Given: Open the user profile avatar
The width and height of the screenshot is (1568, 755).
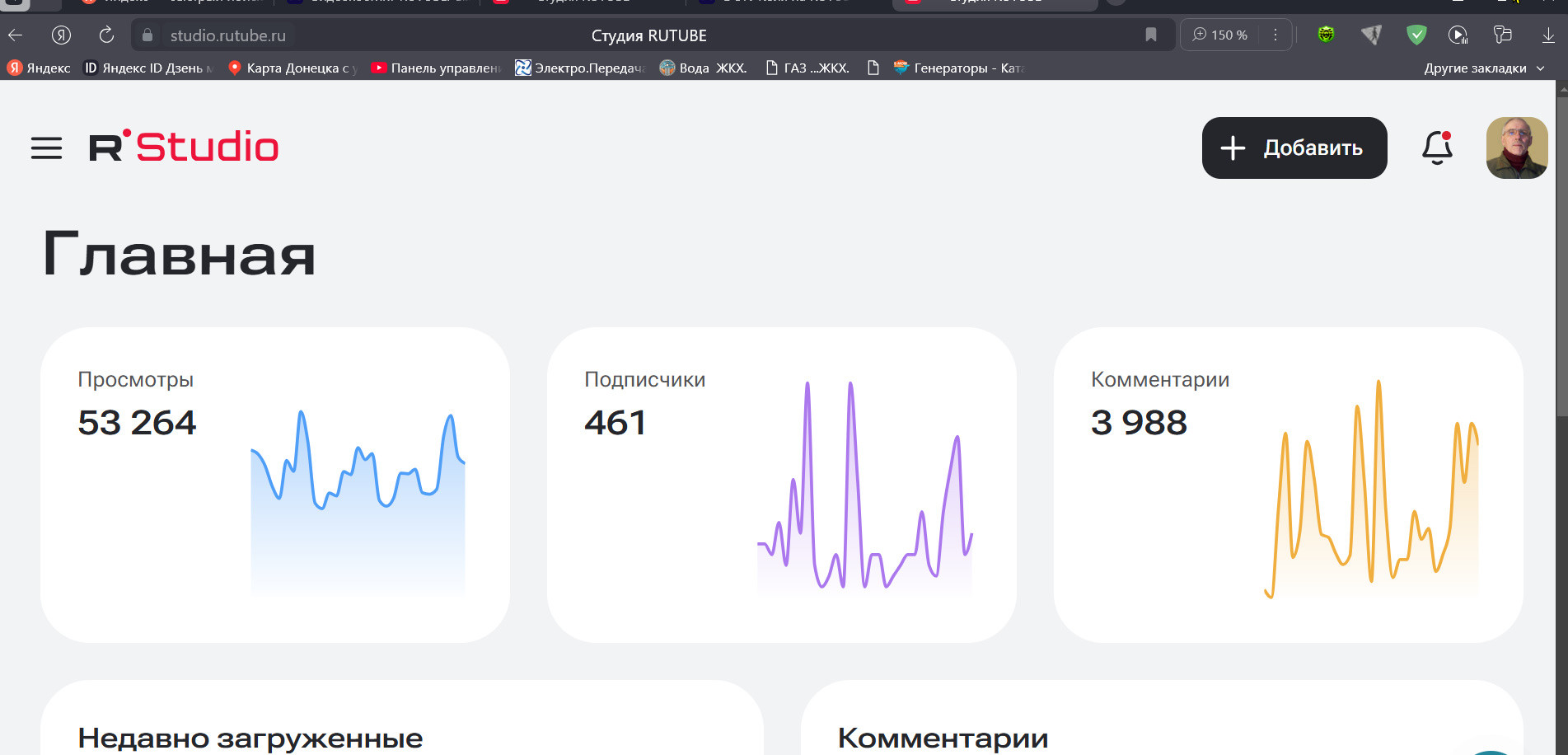Looking at the screenshot, I should (x=1517, y=148).
